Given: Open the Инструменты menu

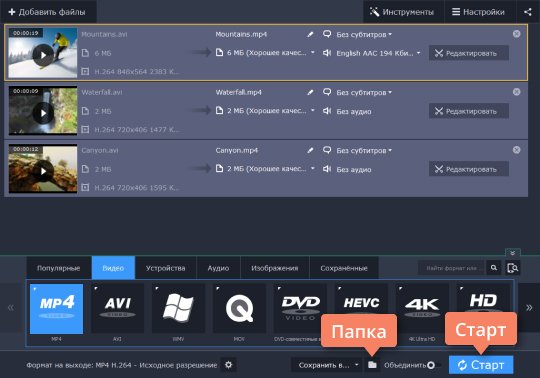Looking at the screenshot, I should click(x=403, y=12).
